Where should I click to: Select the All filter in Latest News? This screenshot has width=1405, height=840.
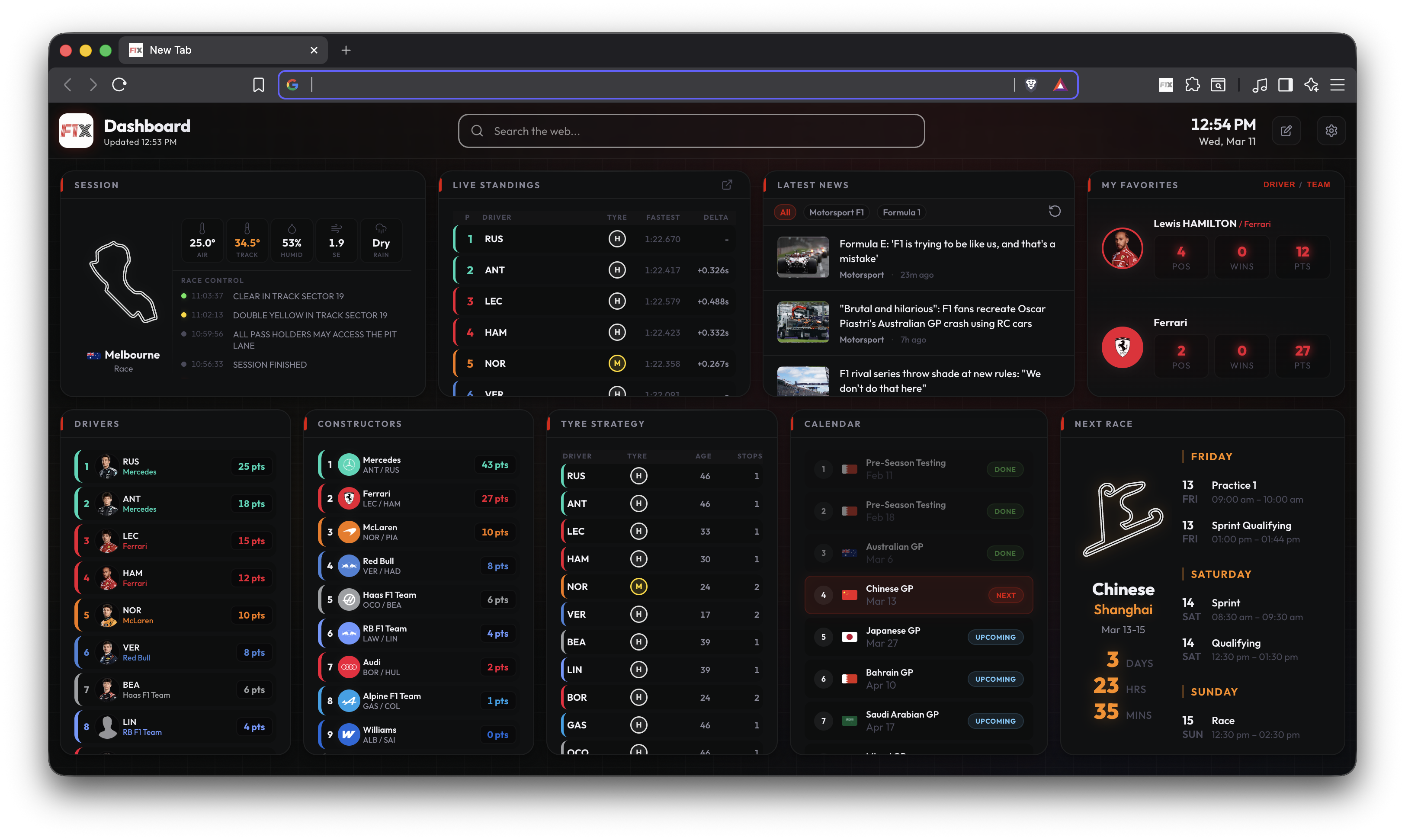coord(785,212)
